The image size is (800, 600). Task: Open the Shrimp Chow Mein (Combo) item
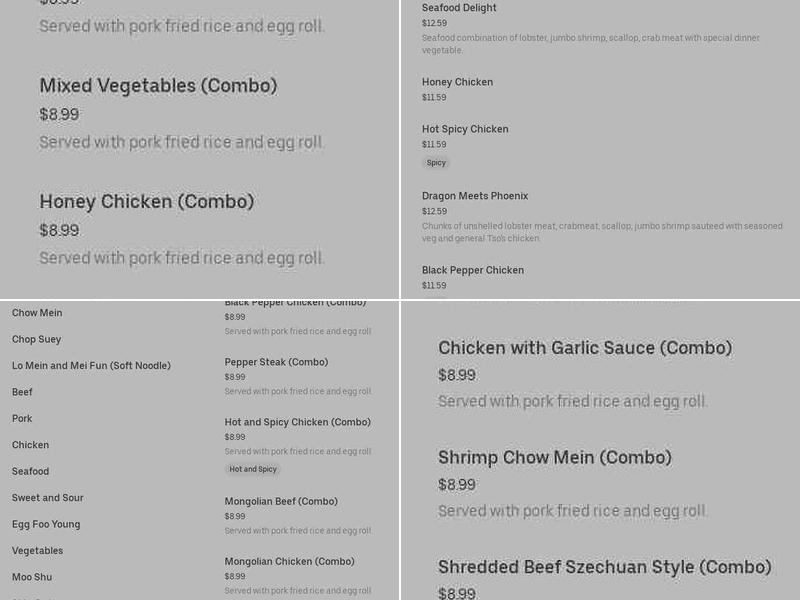tap(554, 458)
